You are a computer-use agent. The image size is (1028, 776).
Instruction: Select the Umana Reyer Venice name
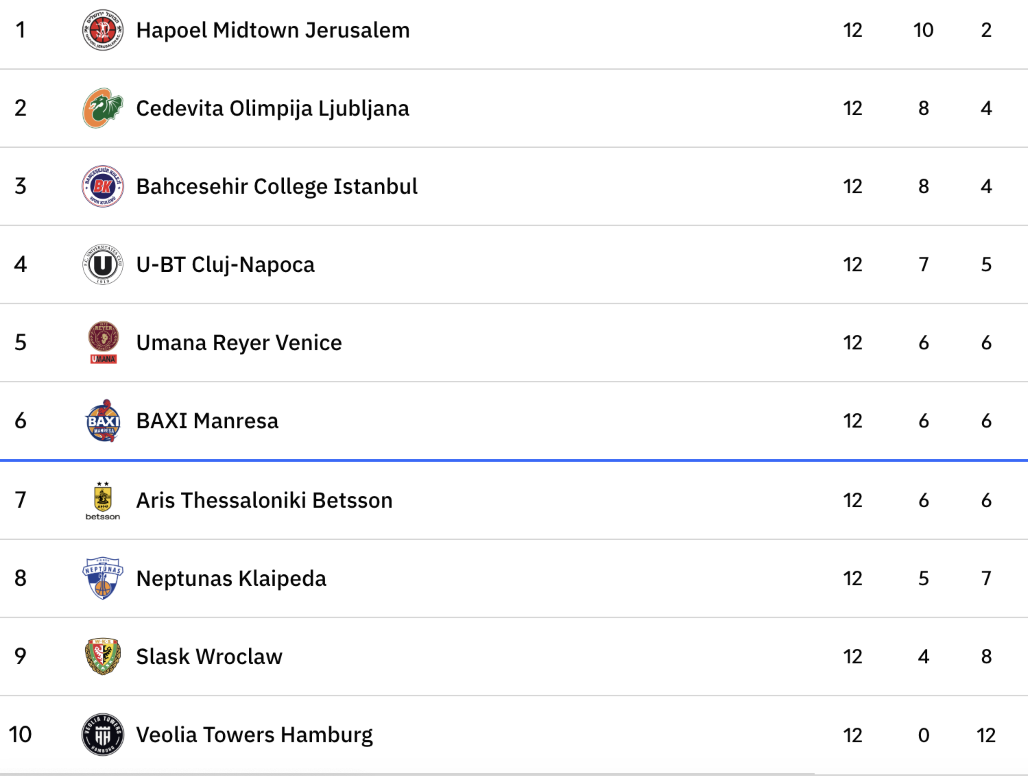[x=238, y=343]
